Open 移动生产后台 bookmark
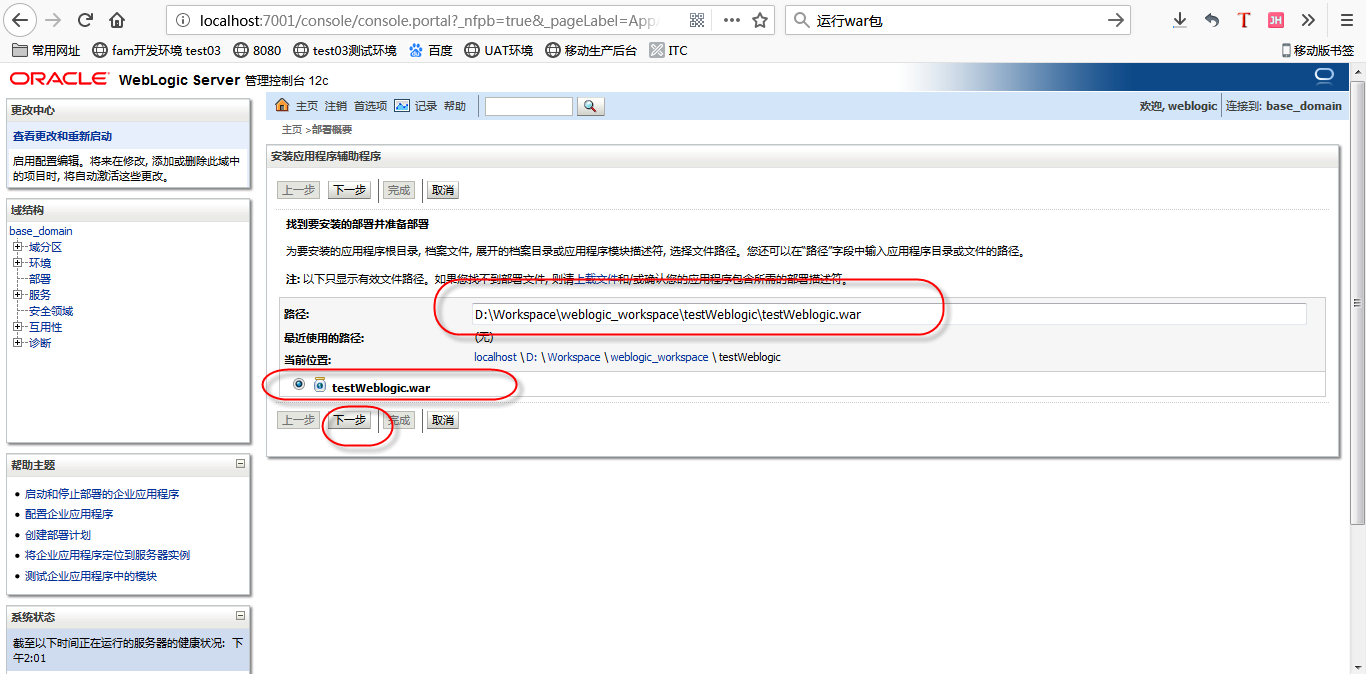1366x674 pixels. [x=591, y=50]
